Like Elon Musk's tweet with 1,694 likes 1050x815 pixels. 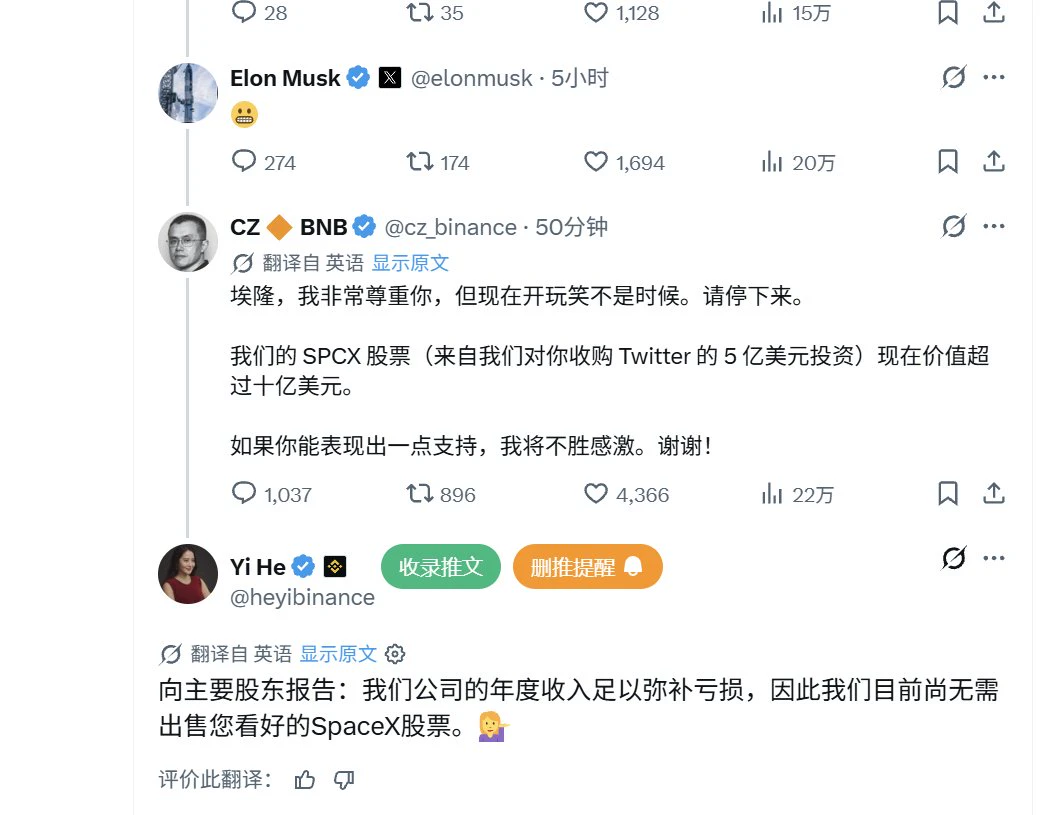(x=596, y=161)
